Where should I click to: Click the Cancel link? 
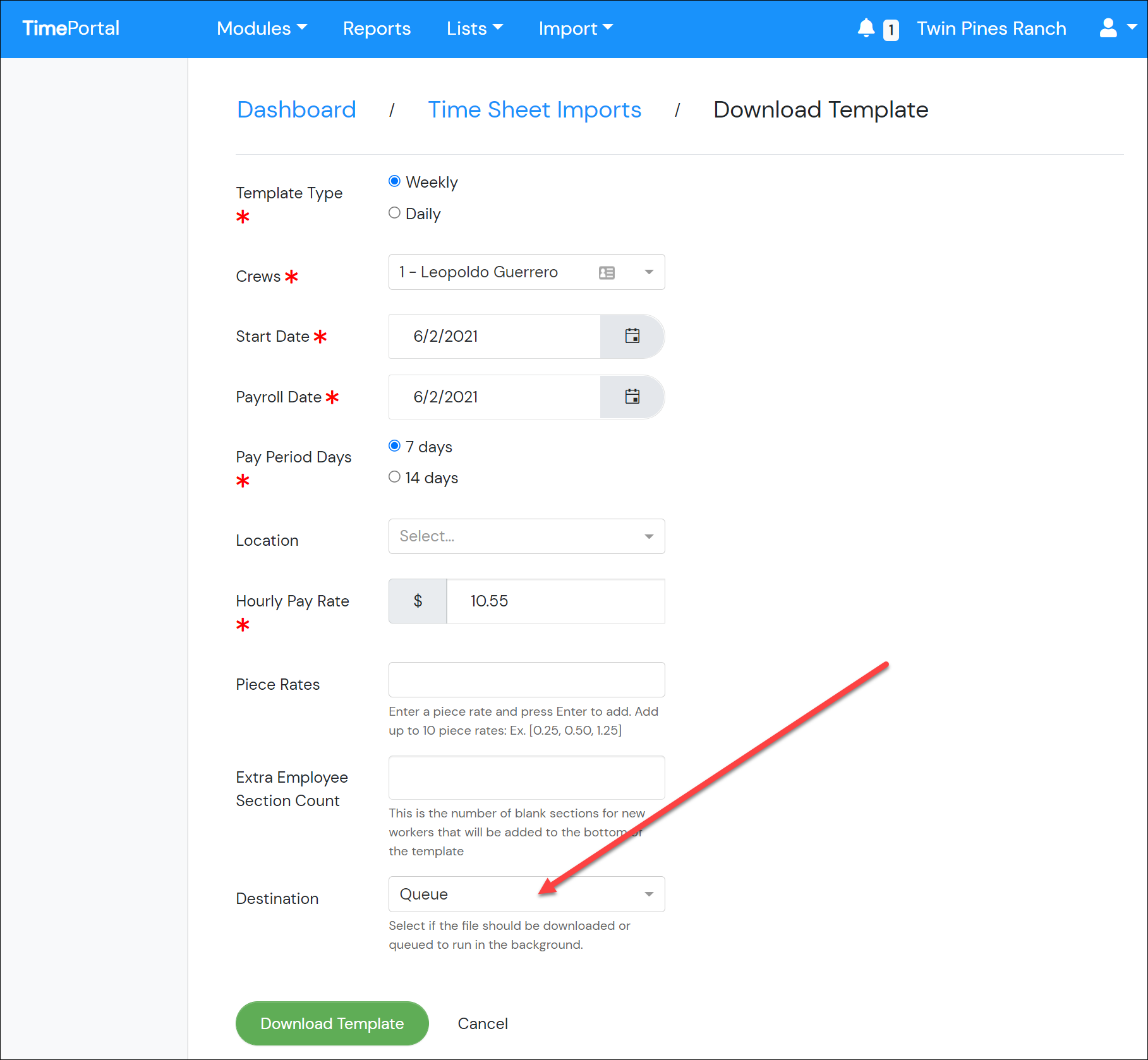(x=483, y=1023)
